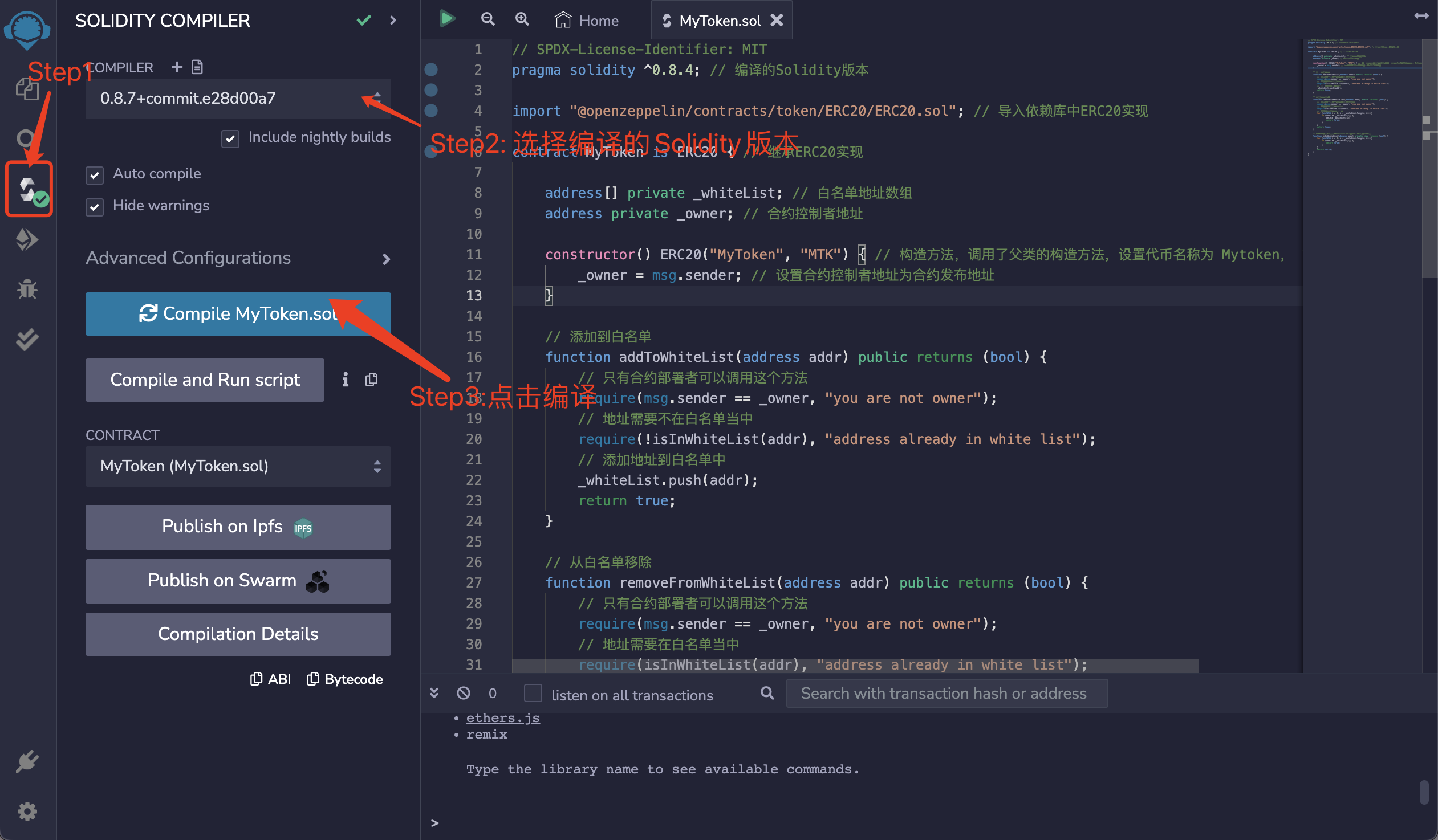Click the addToWhiteList function name
The image size is (1438, 840).
click(x=677, y=357)
